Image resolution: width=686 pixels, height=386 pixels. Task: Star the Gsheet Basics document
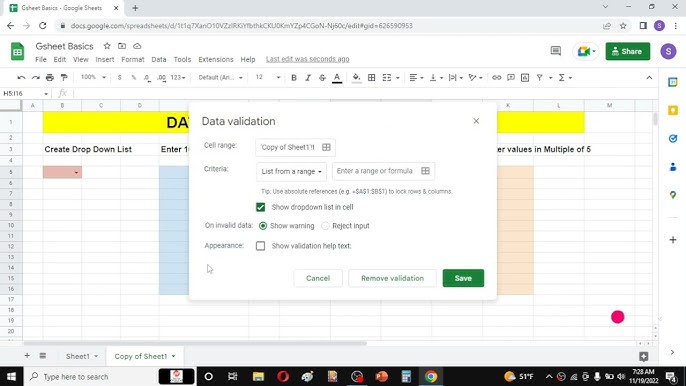tap(107, 46)
